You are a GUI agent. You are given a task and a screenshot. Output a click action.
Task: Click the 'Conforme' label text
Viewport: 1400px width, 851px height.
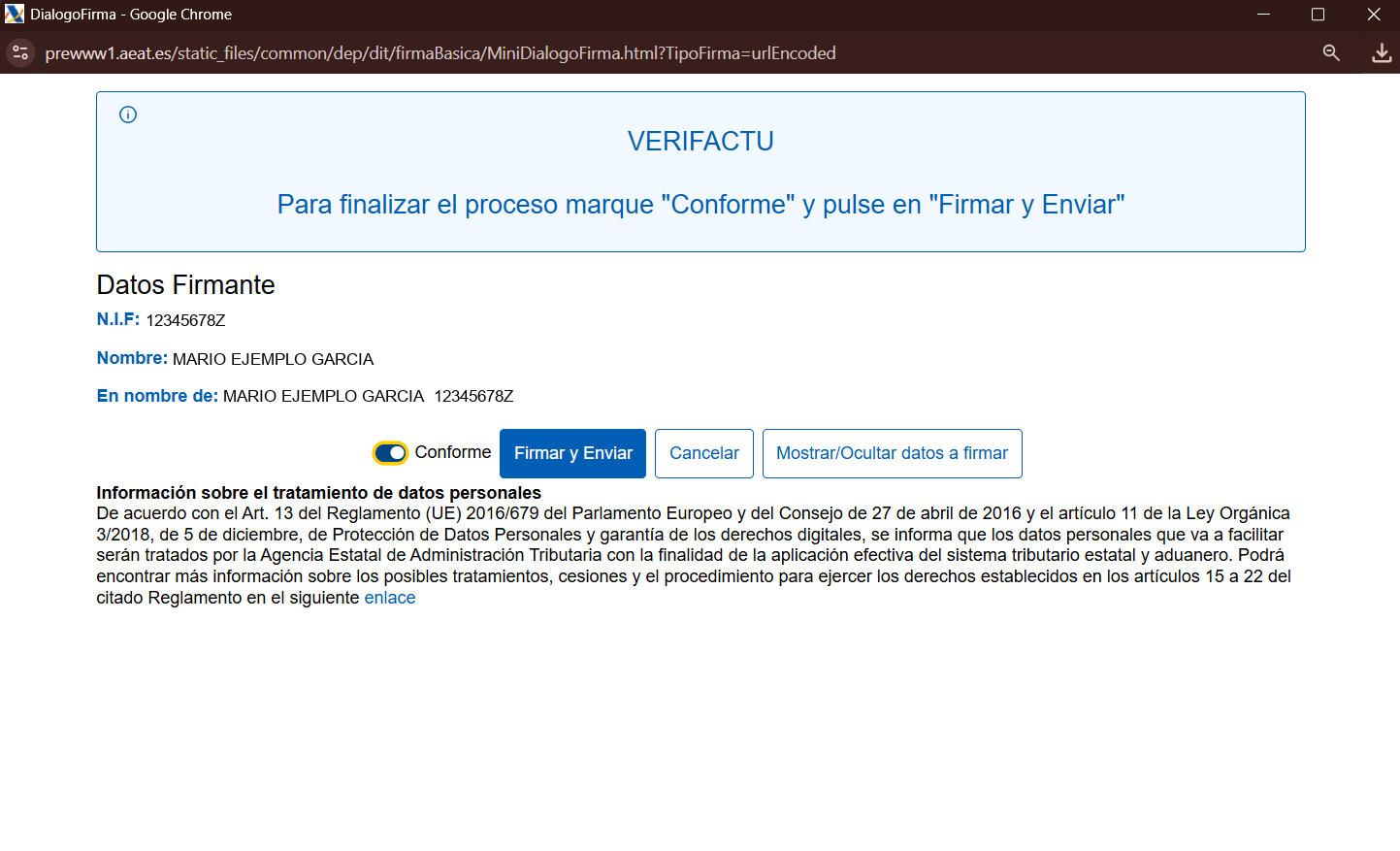pos(453,452)
